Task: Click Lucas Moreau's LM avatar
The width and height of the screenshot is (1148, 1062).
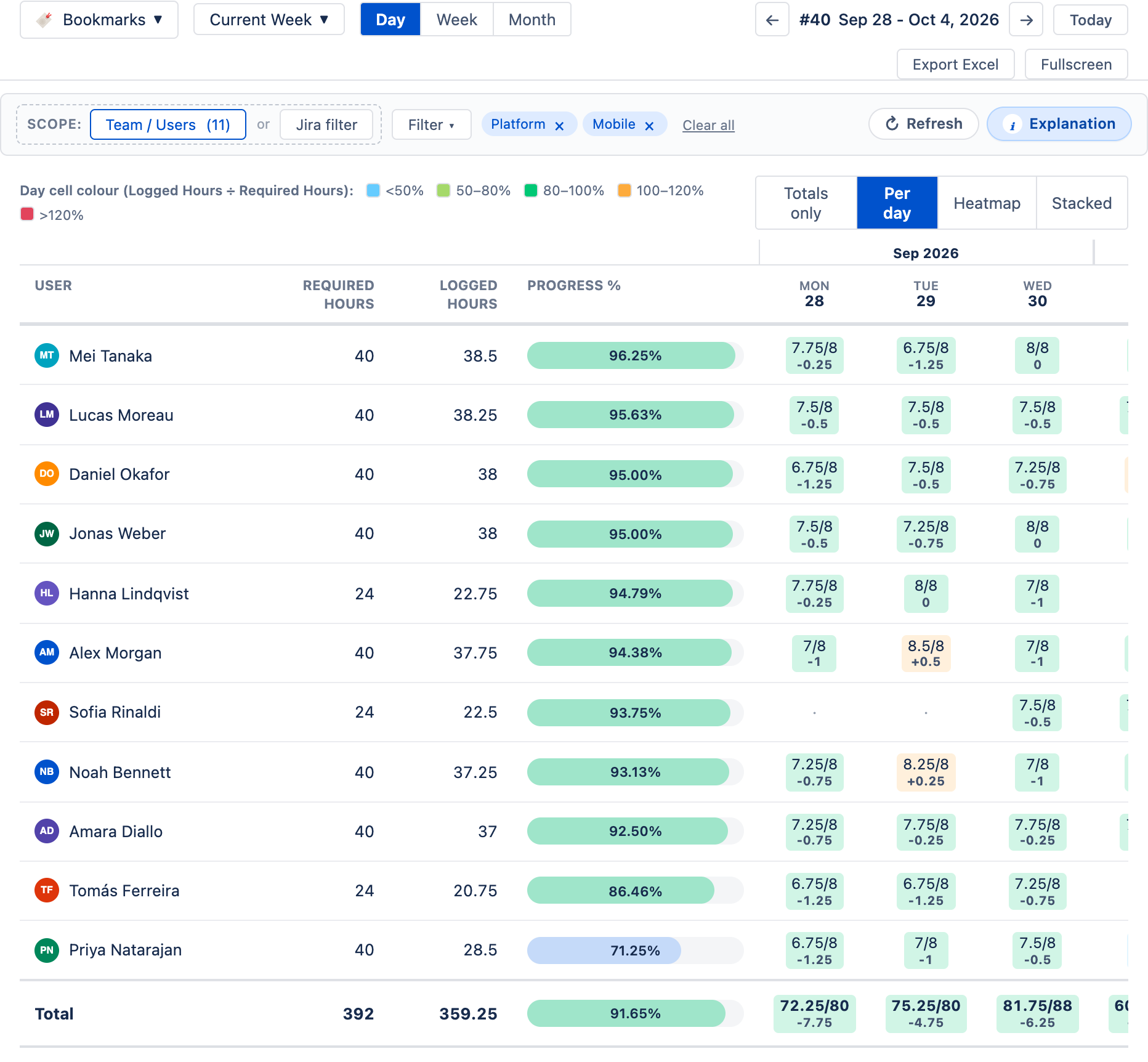Action: [47, 415]
